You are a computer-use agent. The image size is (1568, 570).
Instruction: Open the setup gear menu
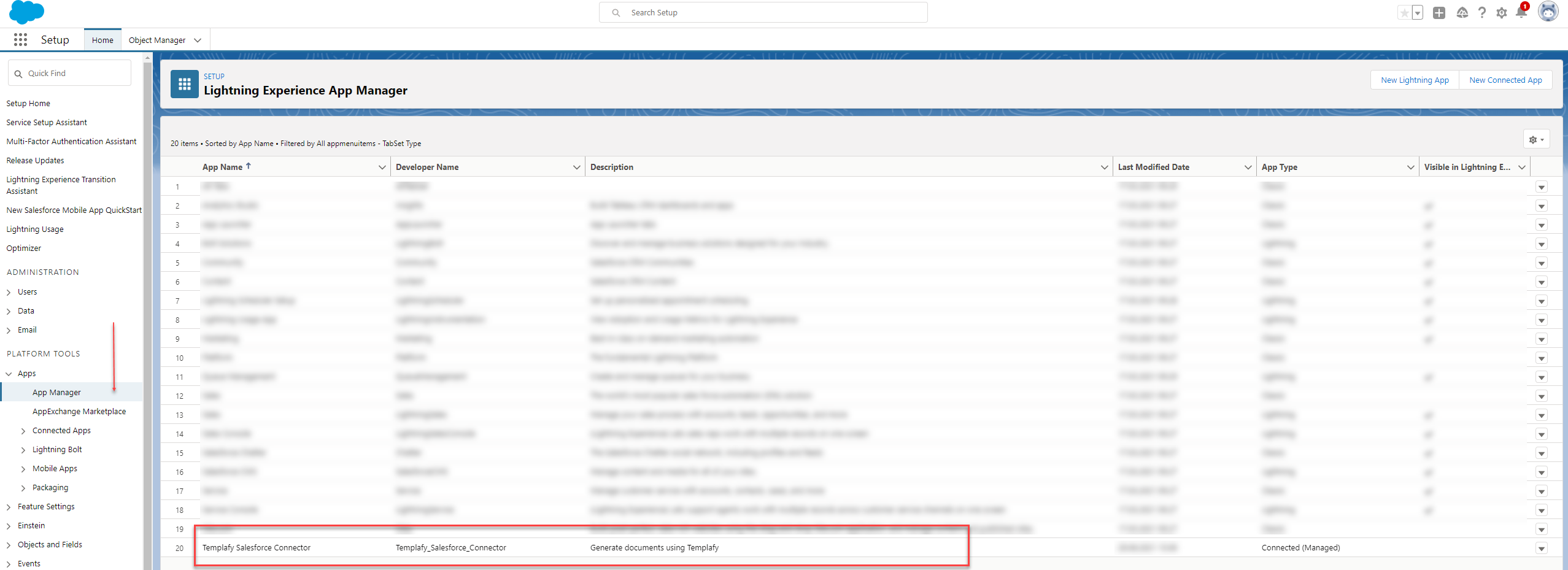tap(1502, 13)
